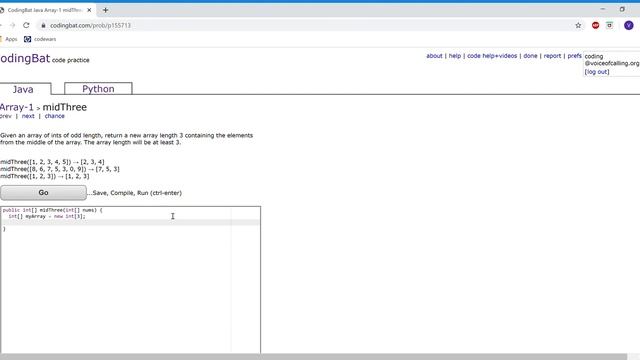Click the midThree example returning [7, 5, 3]

tap(60, 169)
